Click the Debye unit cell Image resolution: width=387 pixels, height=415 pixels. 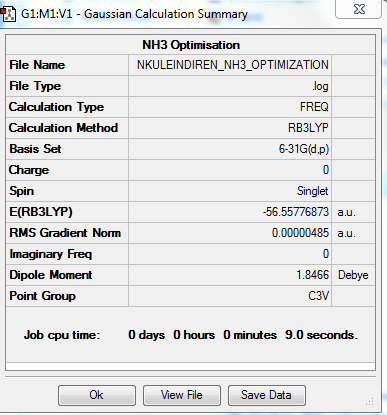tap(353, 275)
